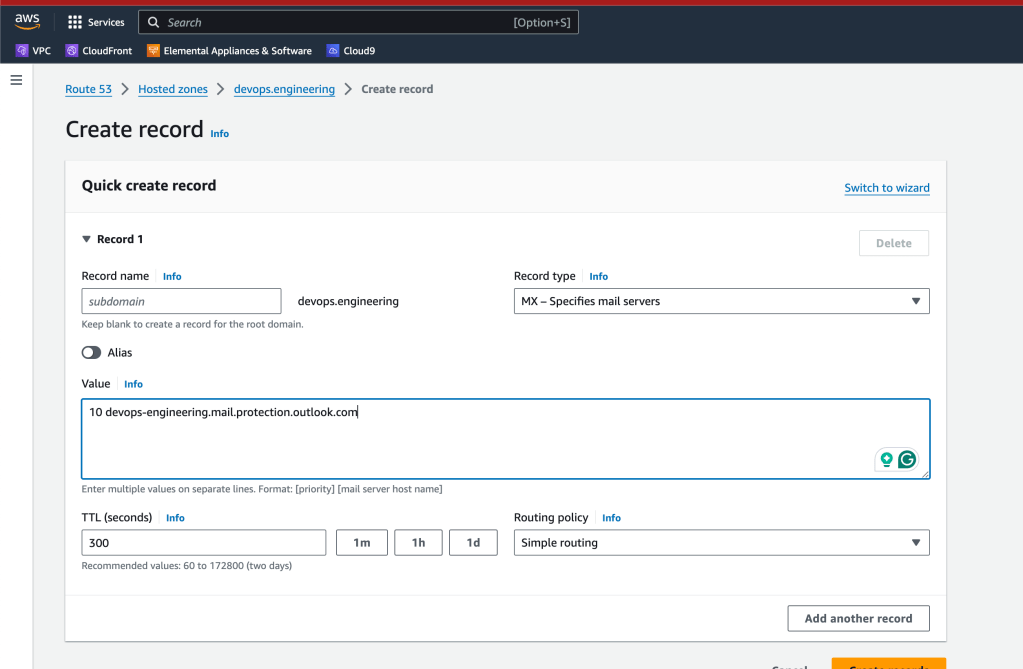The image size is (1023, 669).
Task: Open the CloudFront shortcut icon
Action: click(x=72, y=50)
